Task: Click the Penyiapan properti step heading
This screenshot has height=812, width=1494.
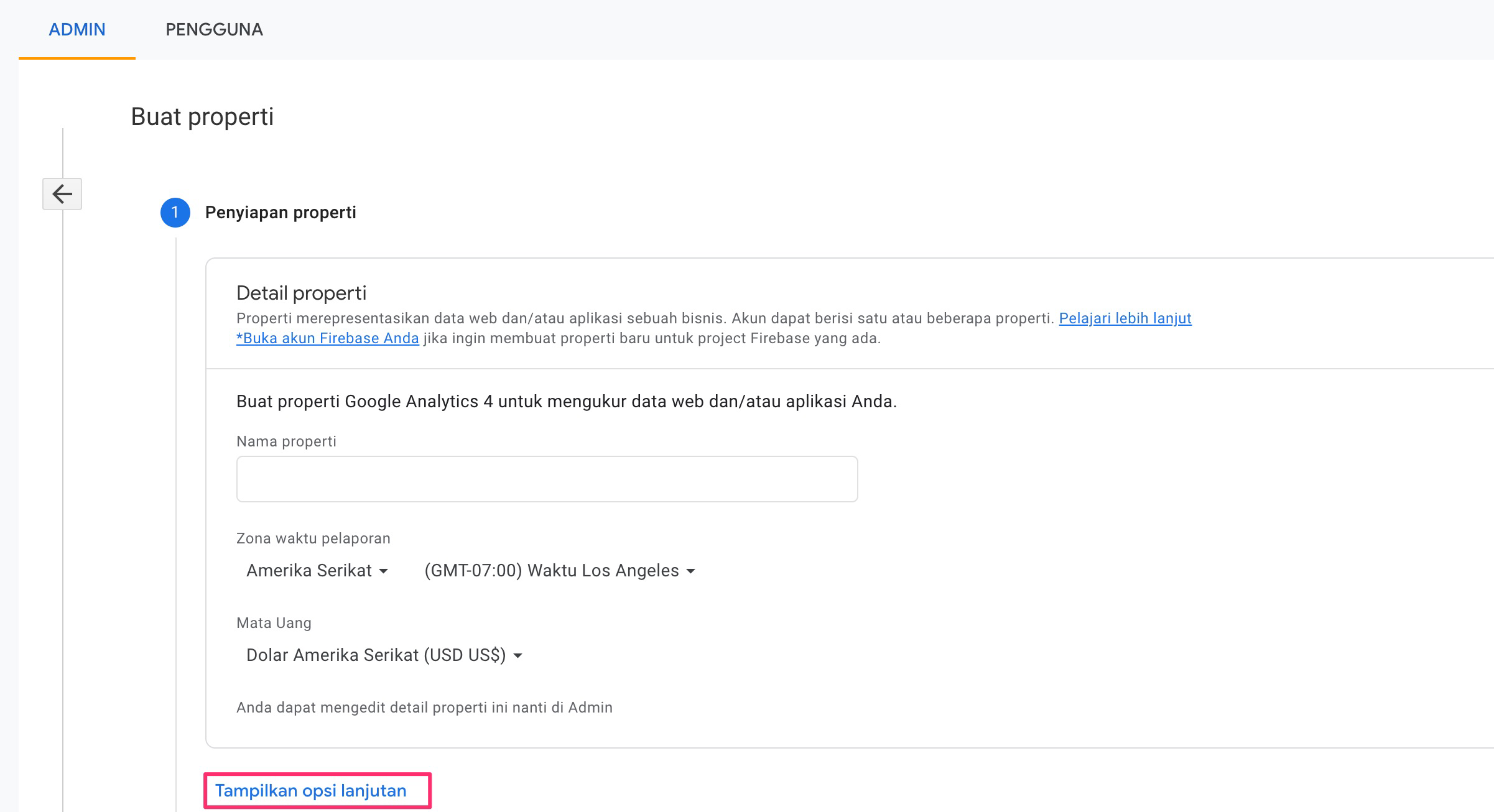Action: [x=281, y=213]
